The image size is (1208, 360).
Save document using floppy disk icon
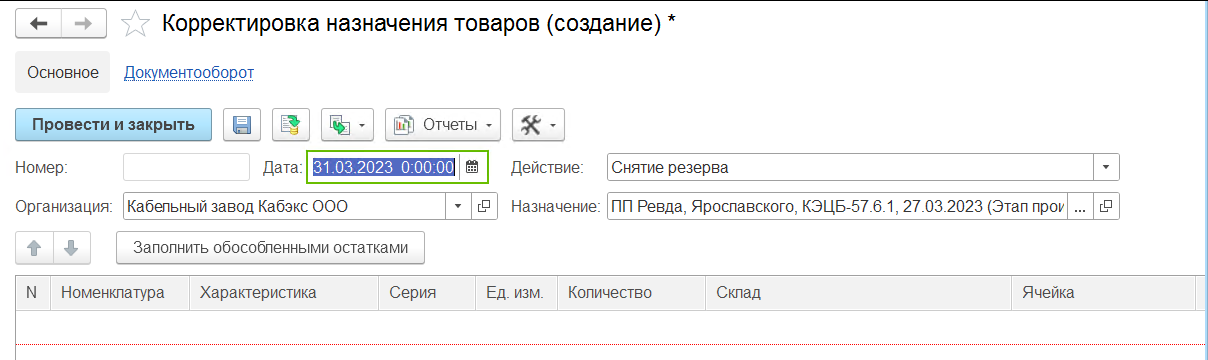[x=241, y=125]
